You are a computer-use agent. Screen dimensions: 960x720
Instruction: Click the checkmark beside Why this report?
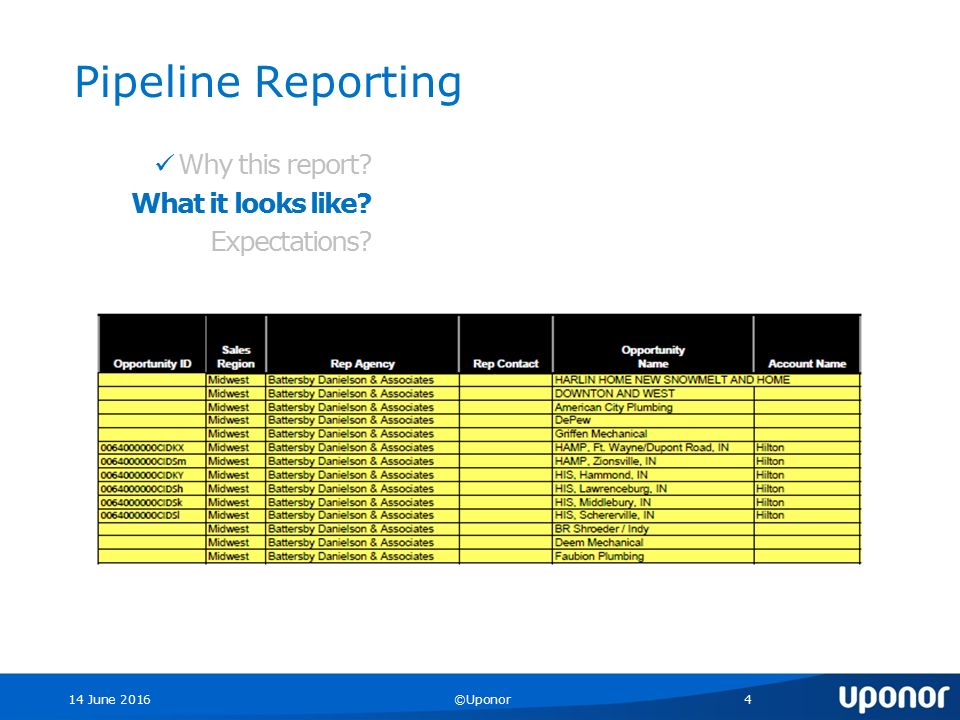click(x=165, y=163)
